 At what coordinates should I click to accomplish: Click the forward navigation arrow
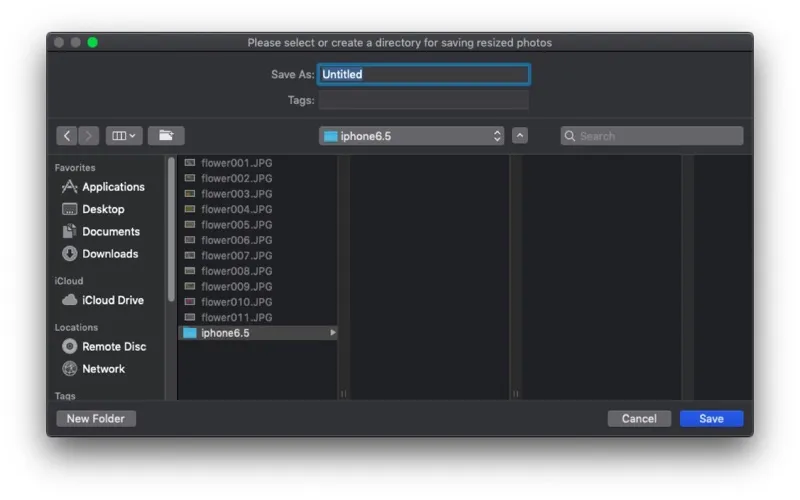pos(89,136)
